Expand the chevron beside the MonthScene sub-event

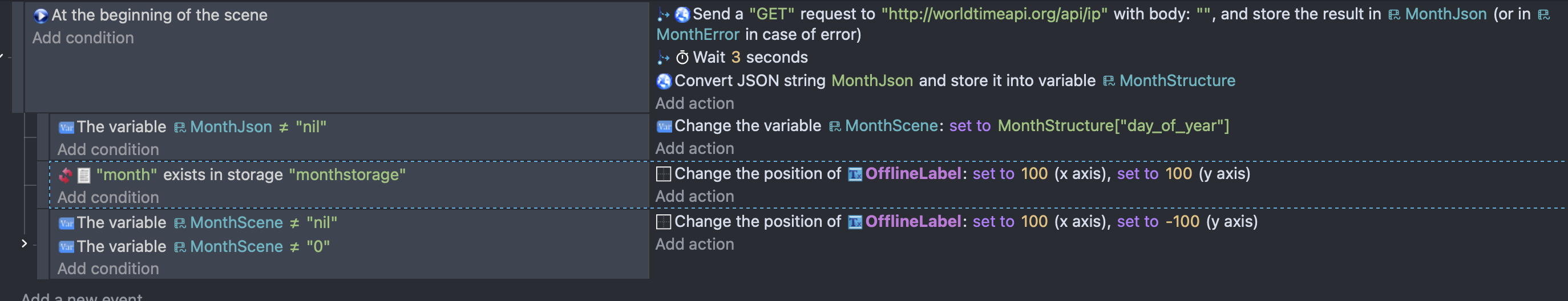(24, 243)
